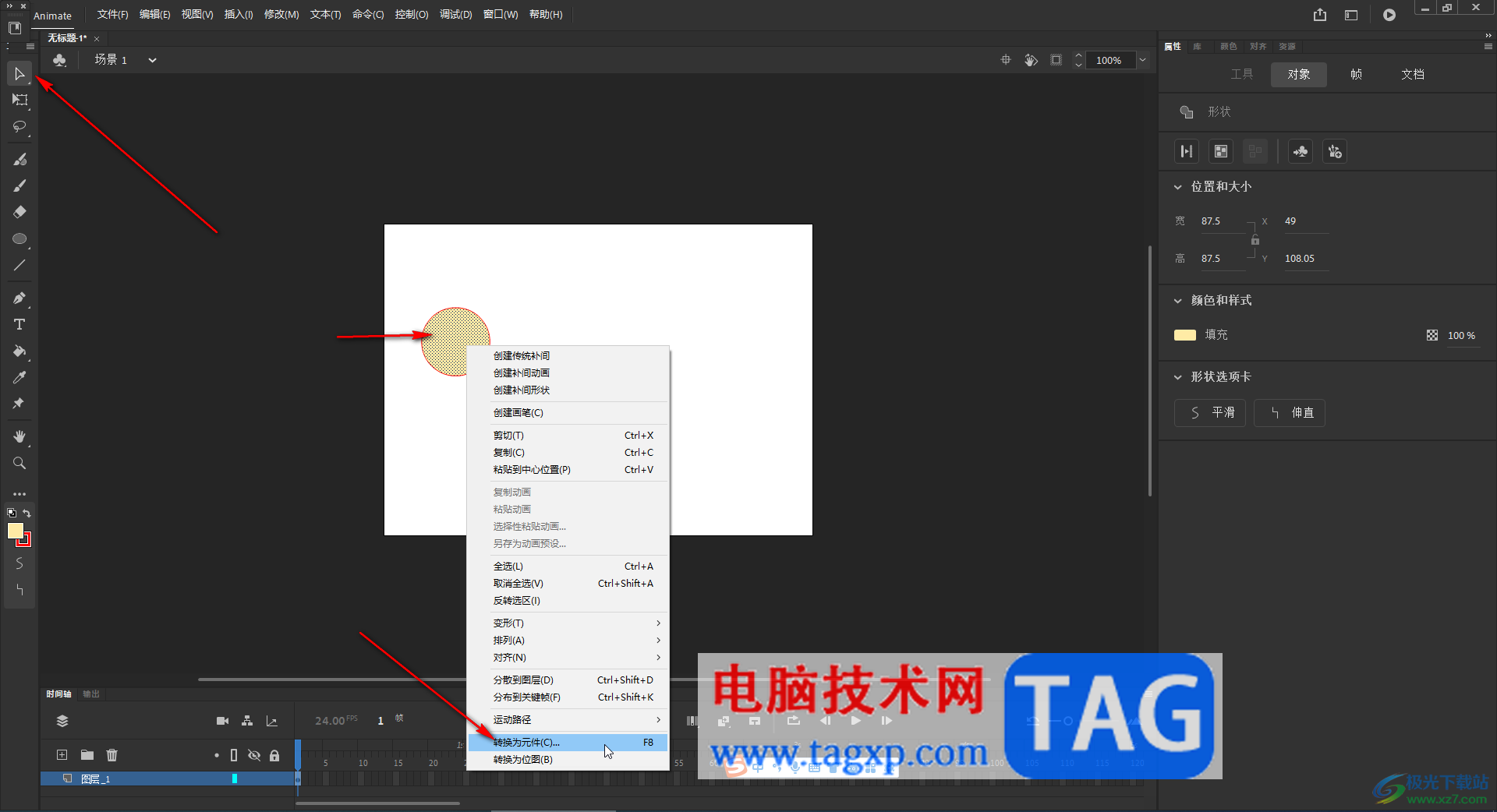The height and width of the screenshot is (812, 1497).
Task: Open the more tools ellipsis
Action: 19,494
